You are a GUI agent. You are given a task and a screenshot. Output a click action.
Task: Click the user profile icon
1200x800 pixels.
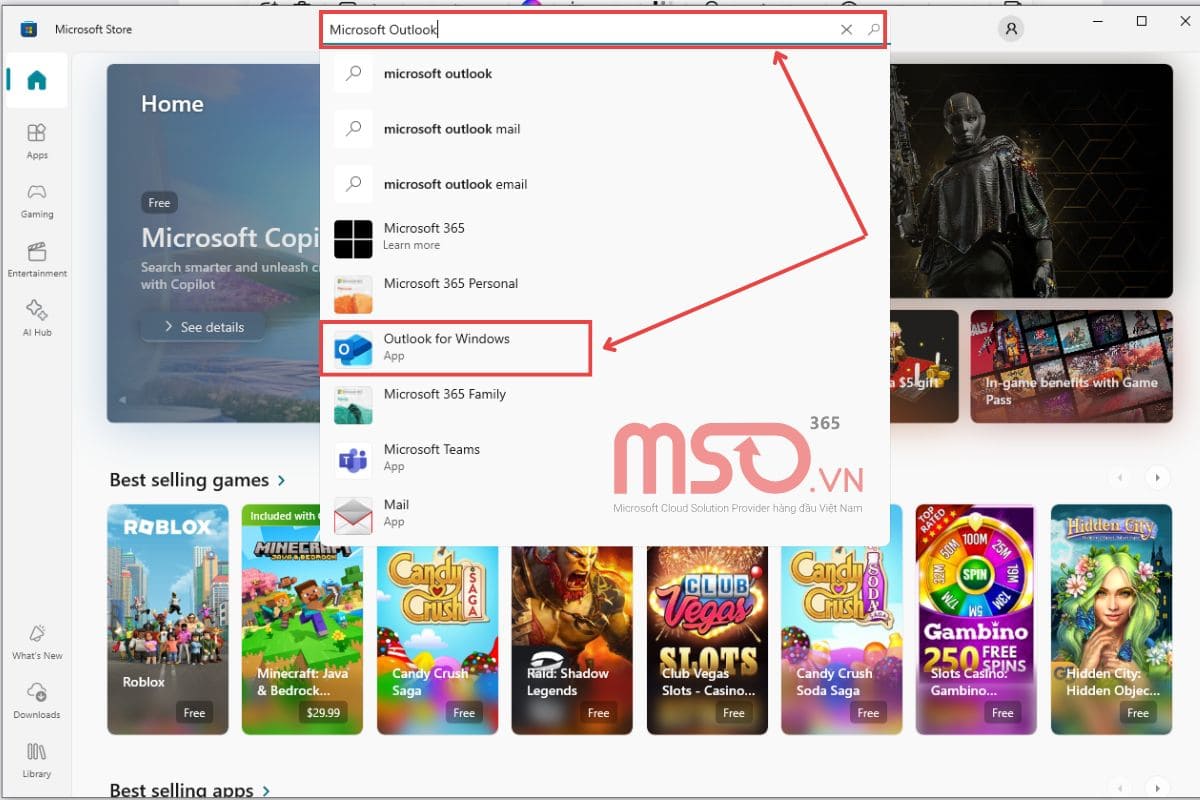[x=1011, y=29]
